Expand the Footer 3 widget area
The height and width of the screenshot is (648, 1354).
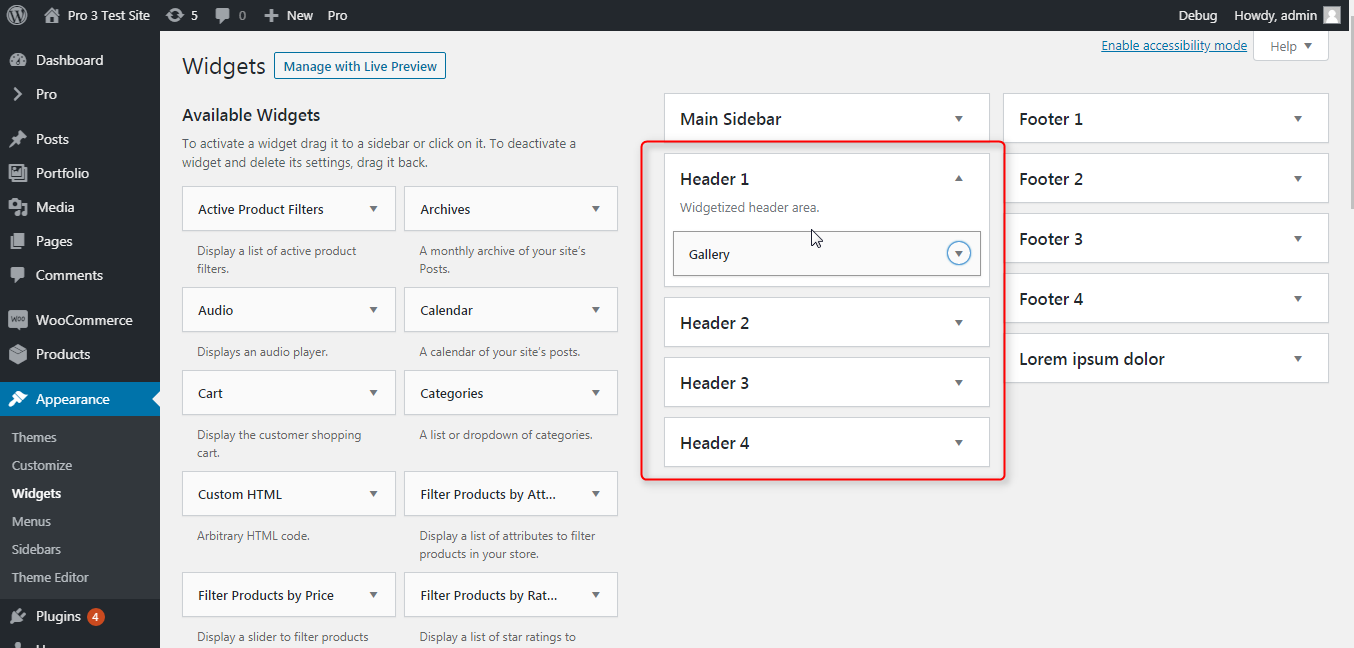click(x=1298, y=239)
